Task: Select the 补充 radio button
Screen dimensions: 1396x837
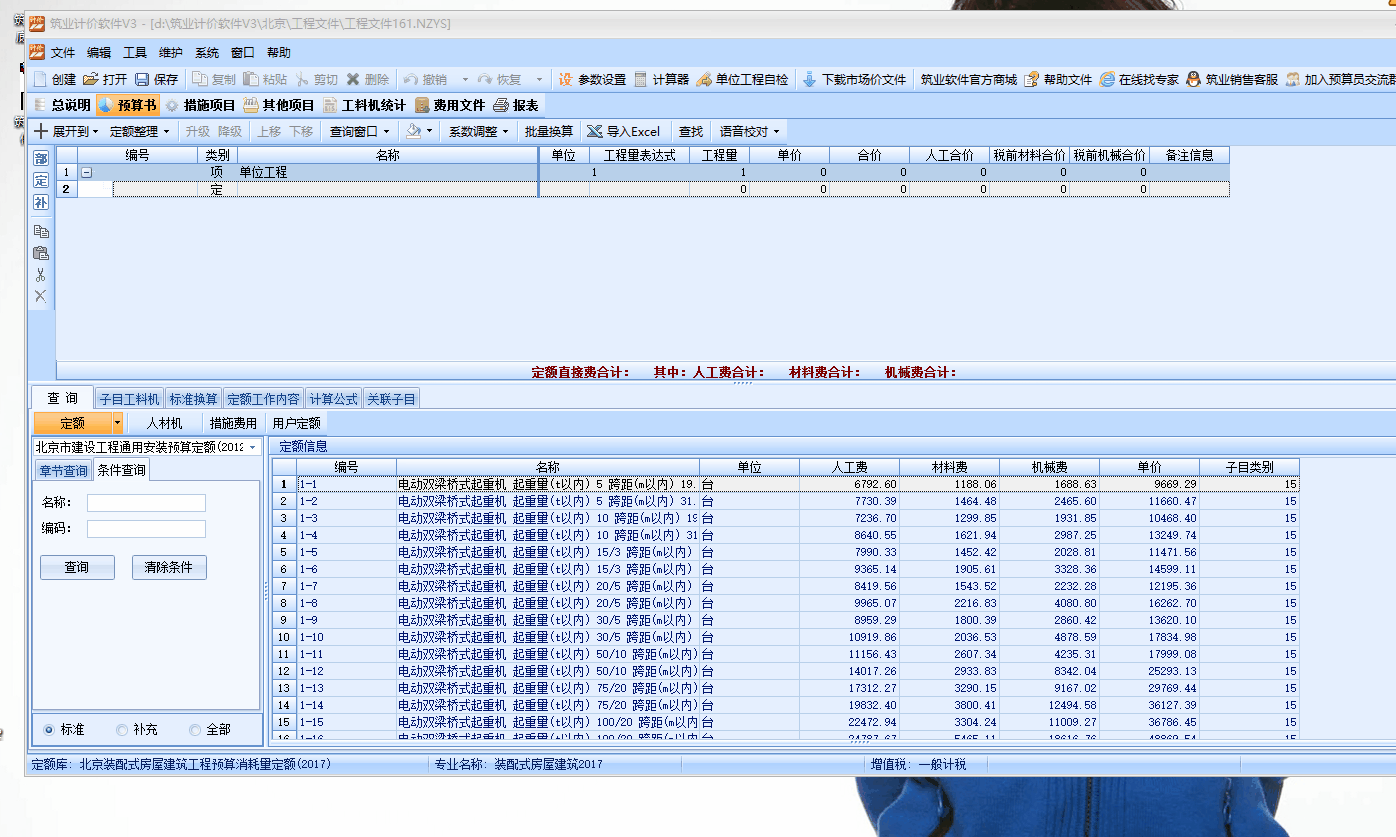Action: click(122, 730)
